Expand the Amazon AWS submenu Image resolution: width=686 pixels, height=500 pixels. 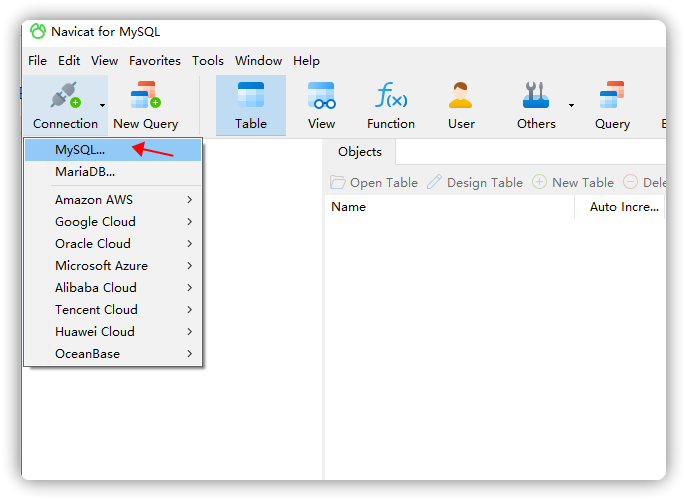pyautogui.click(x=124, y=200)
